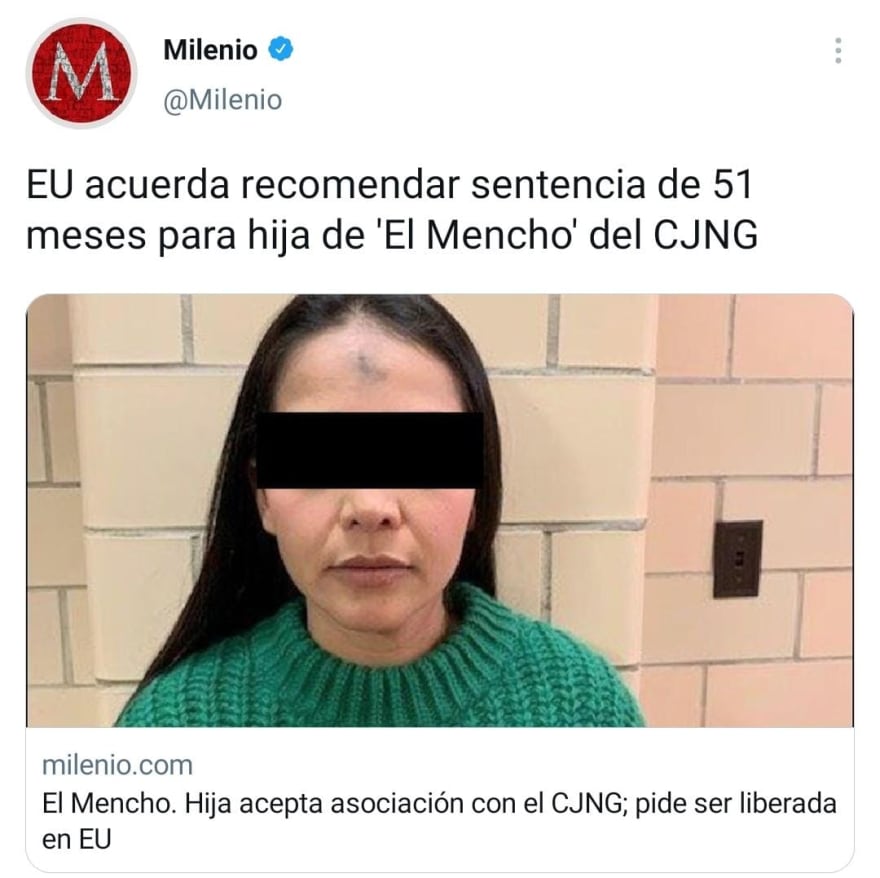Select the word 'CJNG' in the tweet text
Screen dimensions: 880x878
tap(705, 235)
